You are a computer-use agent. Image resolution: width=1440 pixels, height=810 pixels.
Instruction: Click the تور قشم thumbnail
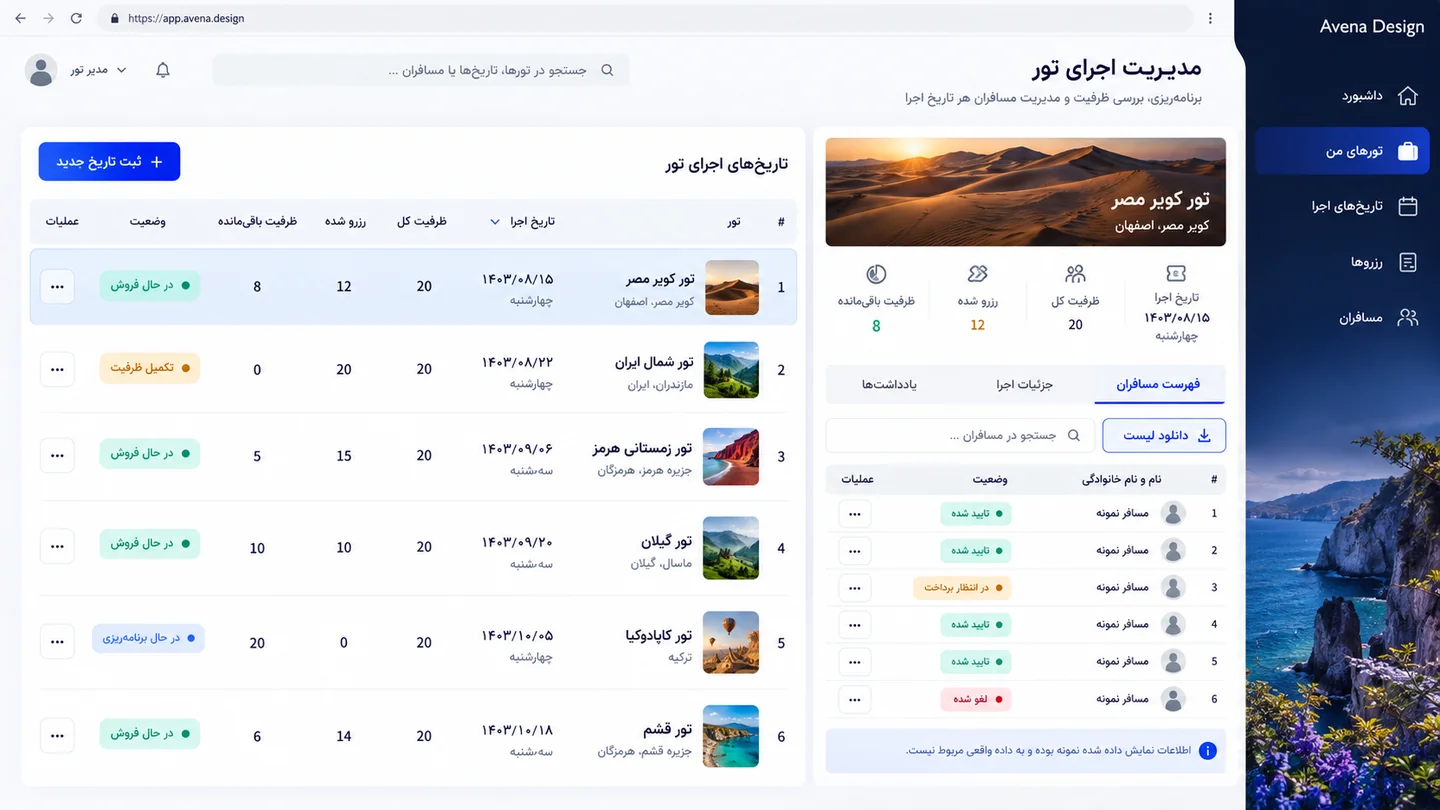point(731,736)
